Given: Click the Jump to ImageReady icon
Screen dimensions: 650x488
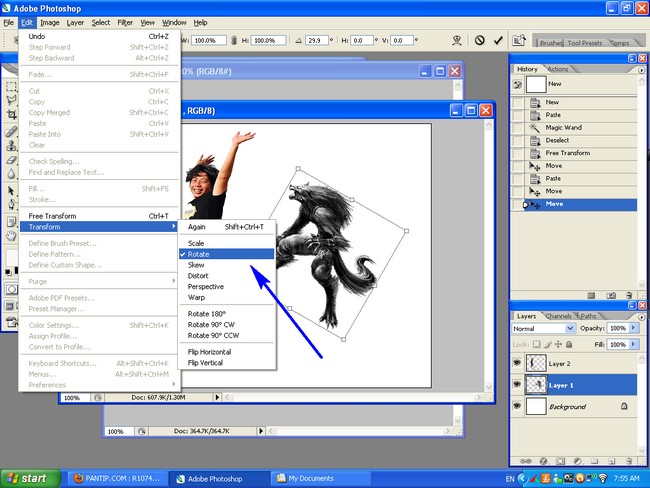Looking at the screenshot, I should tap(12, 321).
